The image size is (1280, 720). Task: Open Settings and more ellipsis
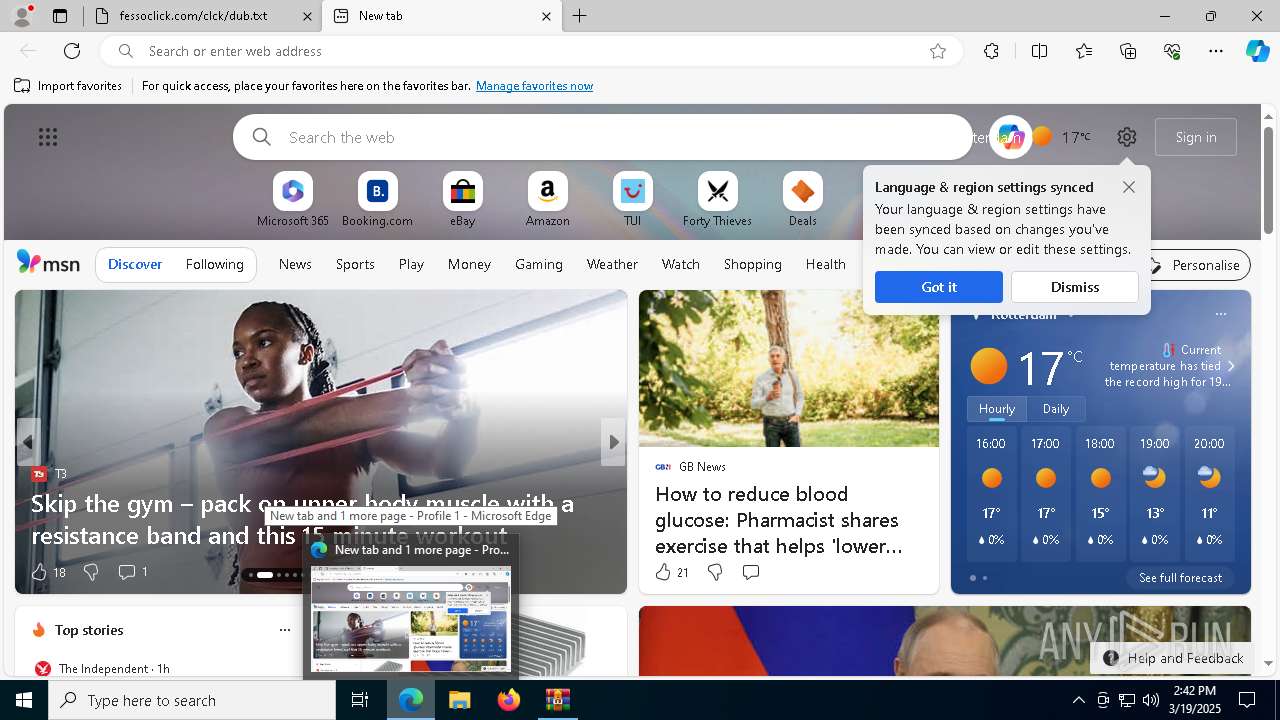(x=1216, y=51)
